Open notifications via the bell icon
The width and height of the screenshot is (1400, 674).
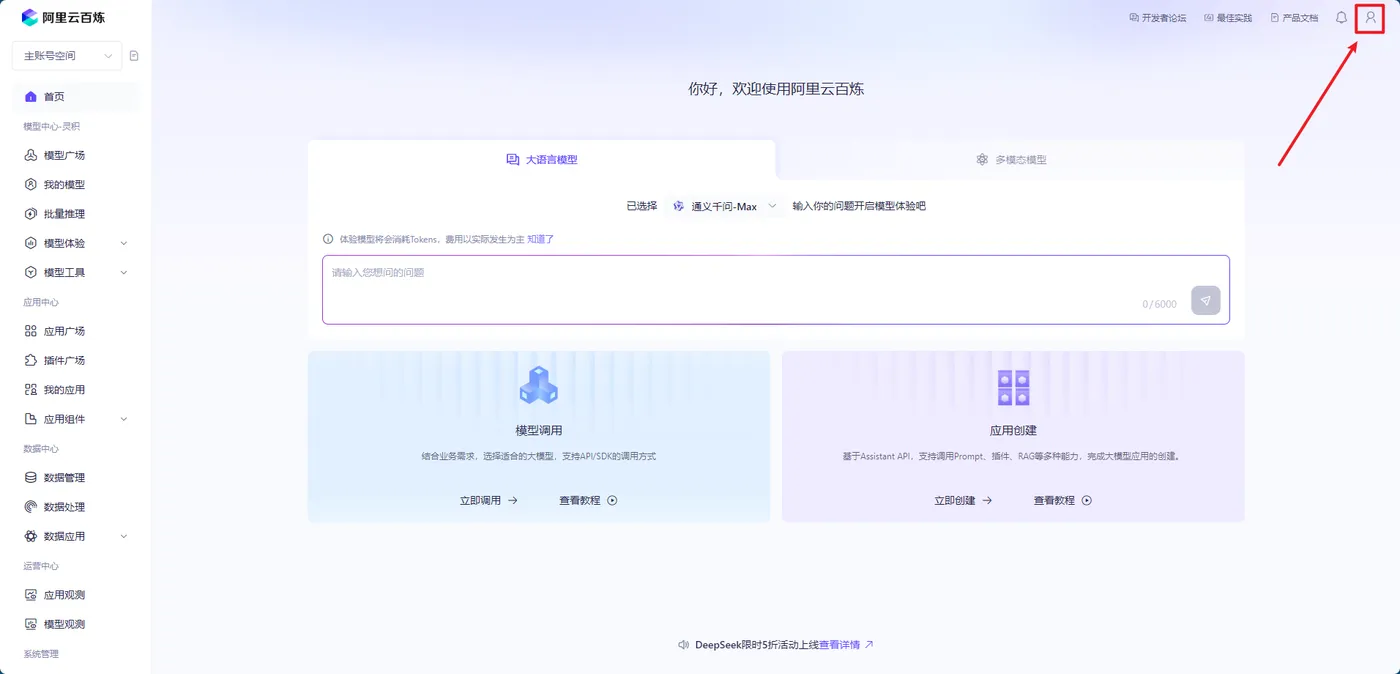point(1341,18)
